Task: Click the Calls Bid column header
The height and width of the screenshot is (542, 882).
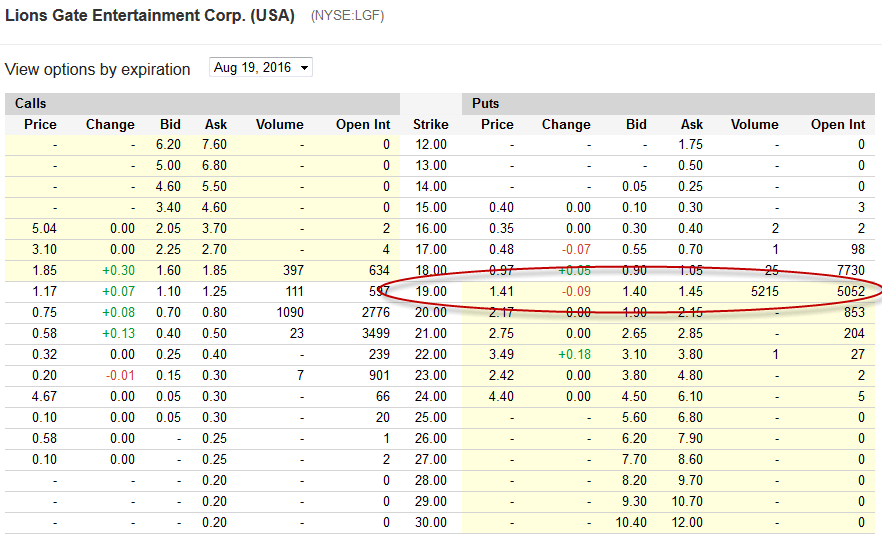Action: pos(170,124)
